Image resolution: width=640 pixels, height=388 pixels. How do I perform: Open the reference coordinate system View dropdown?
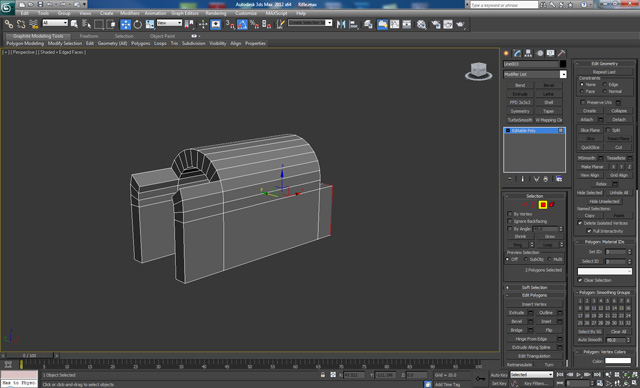169,23
